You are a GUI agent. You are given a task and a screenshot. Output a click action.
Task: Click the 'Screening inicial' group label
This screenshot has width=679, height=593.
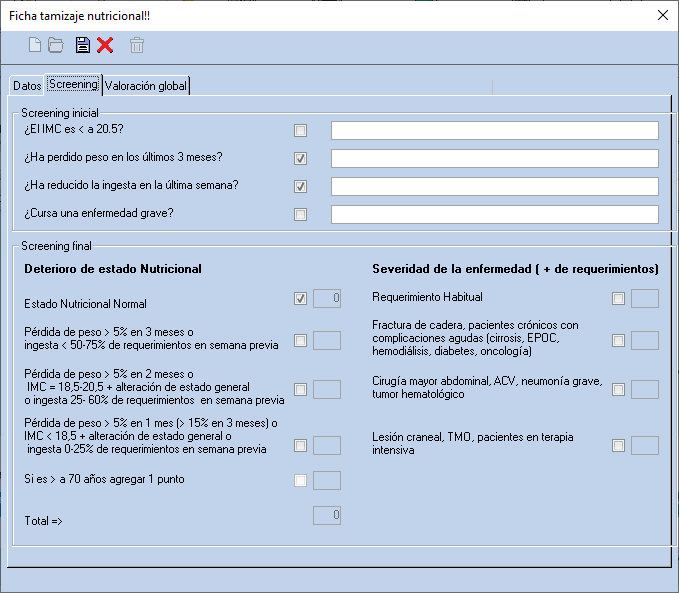click(60, 113)
